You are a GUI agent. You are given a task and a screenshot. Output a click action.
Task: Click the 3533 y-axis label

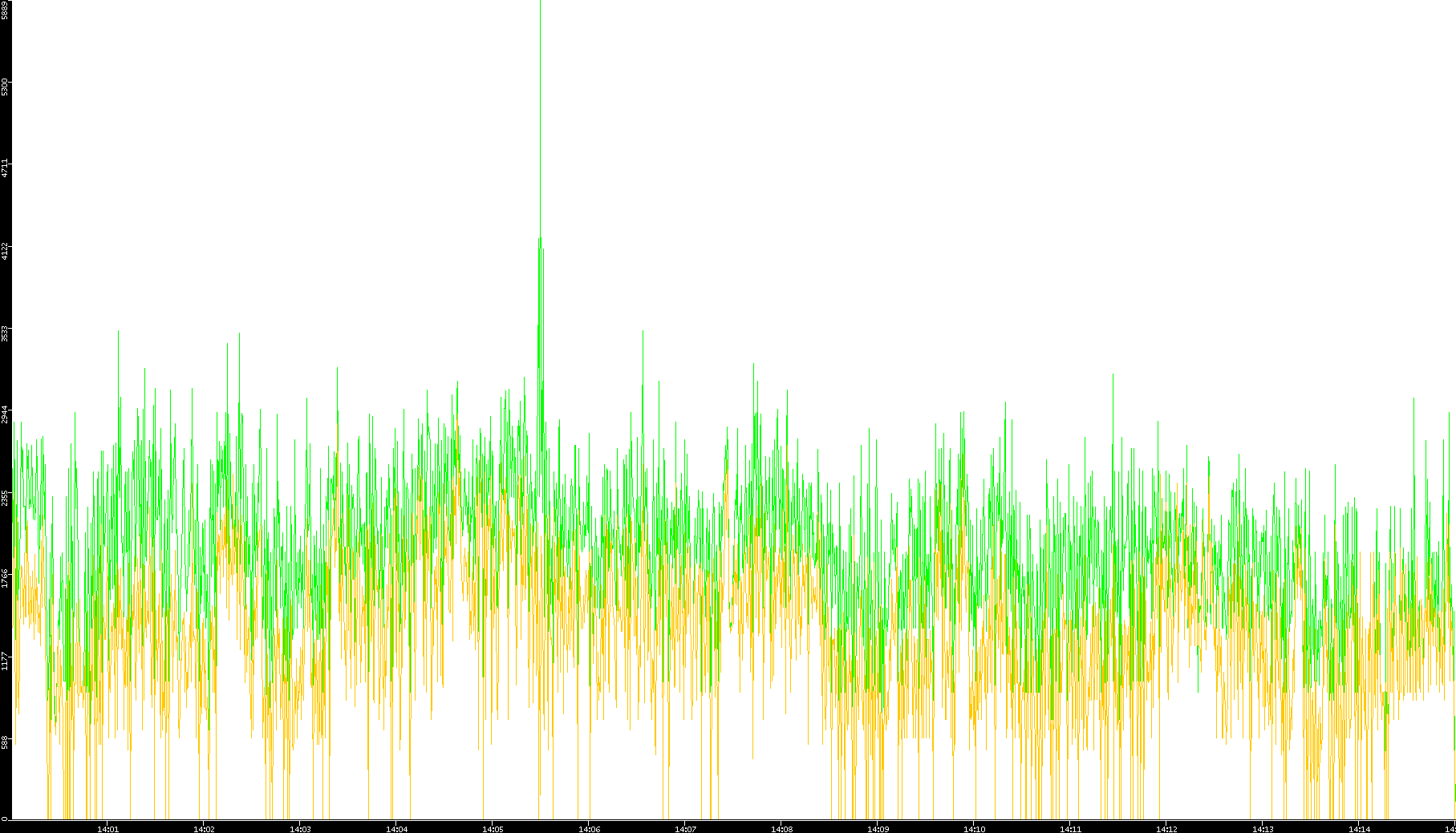point(5,333)
